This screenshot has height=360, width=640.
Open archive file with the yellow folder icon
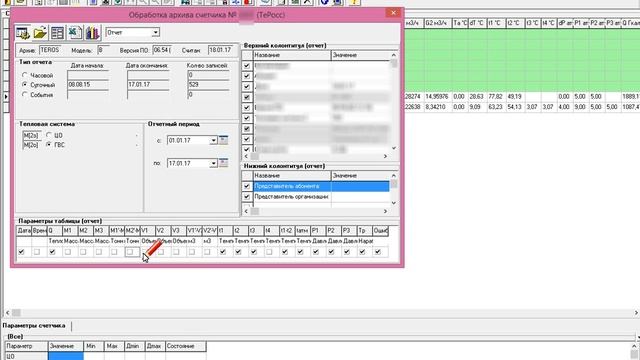(40, 33)
